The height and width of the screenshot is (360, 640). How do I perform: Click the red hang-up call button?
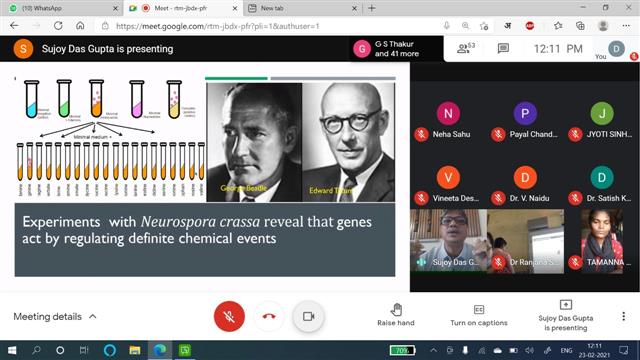[x=269, y=316]
